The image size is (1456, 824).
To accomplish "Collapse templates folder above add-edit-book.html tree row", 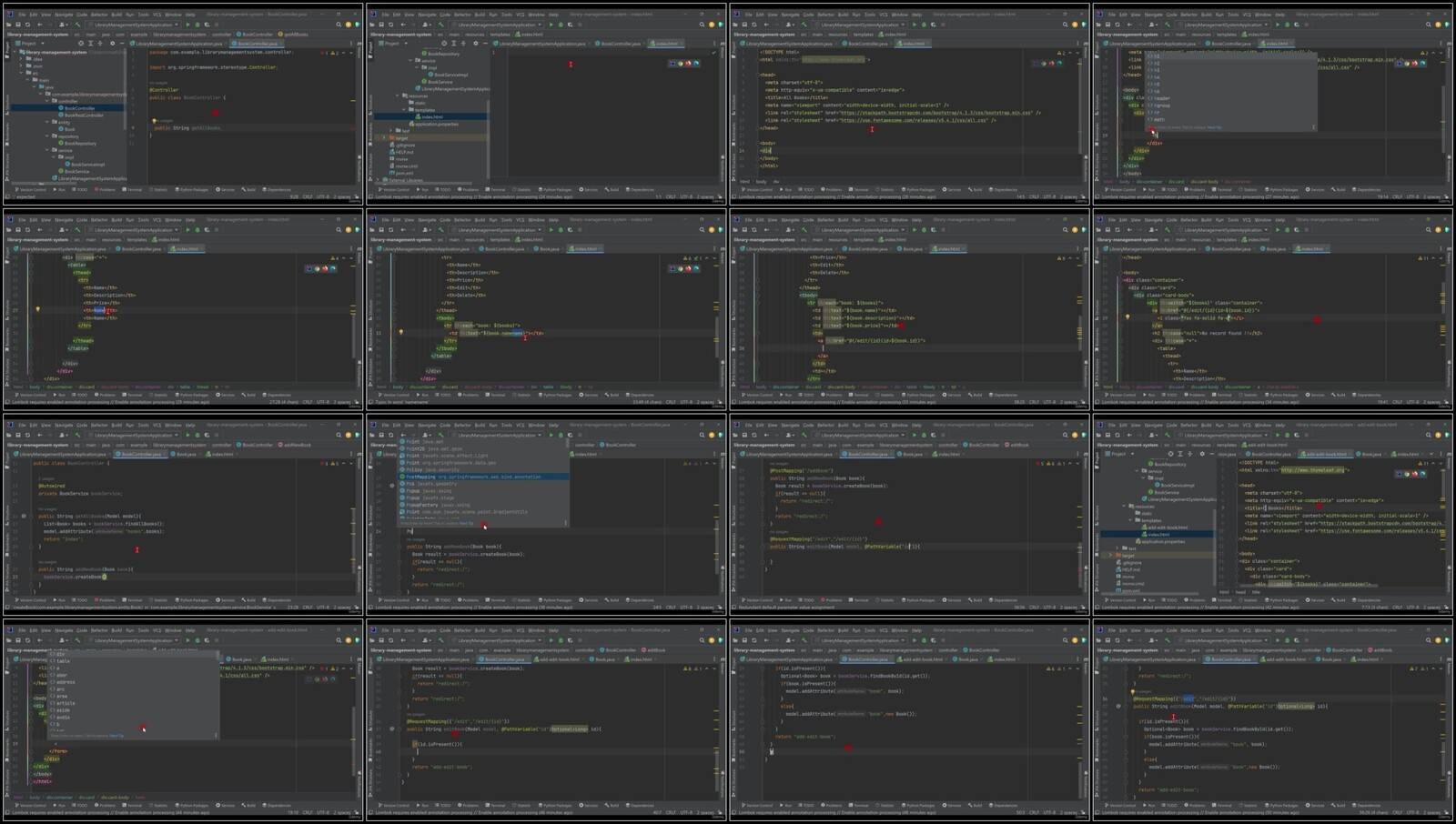I will (1131, 520).
